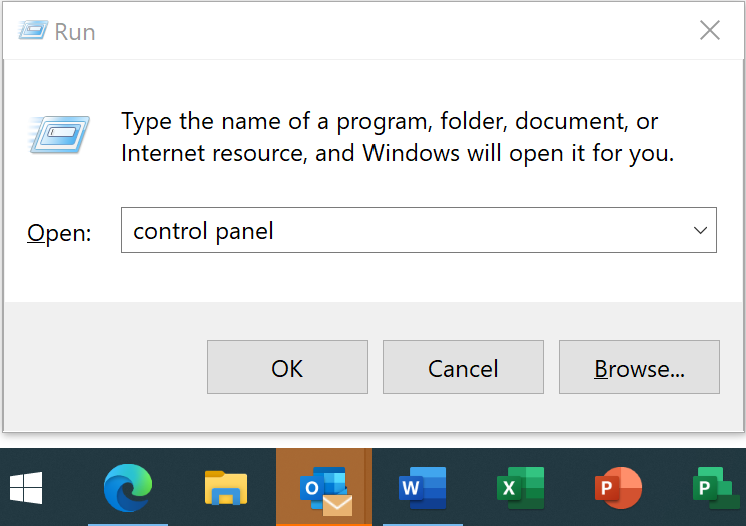Image resolution: width=746 pixels, height=526 pixels.
Task: Close the Run dialog with the X
Action: [x=710, y=30]
